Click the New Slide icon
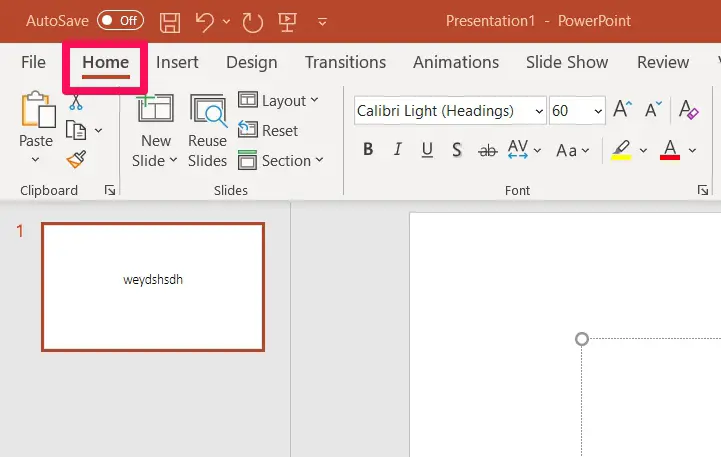 coord(155,109)
